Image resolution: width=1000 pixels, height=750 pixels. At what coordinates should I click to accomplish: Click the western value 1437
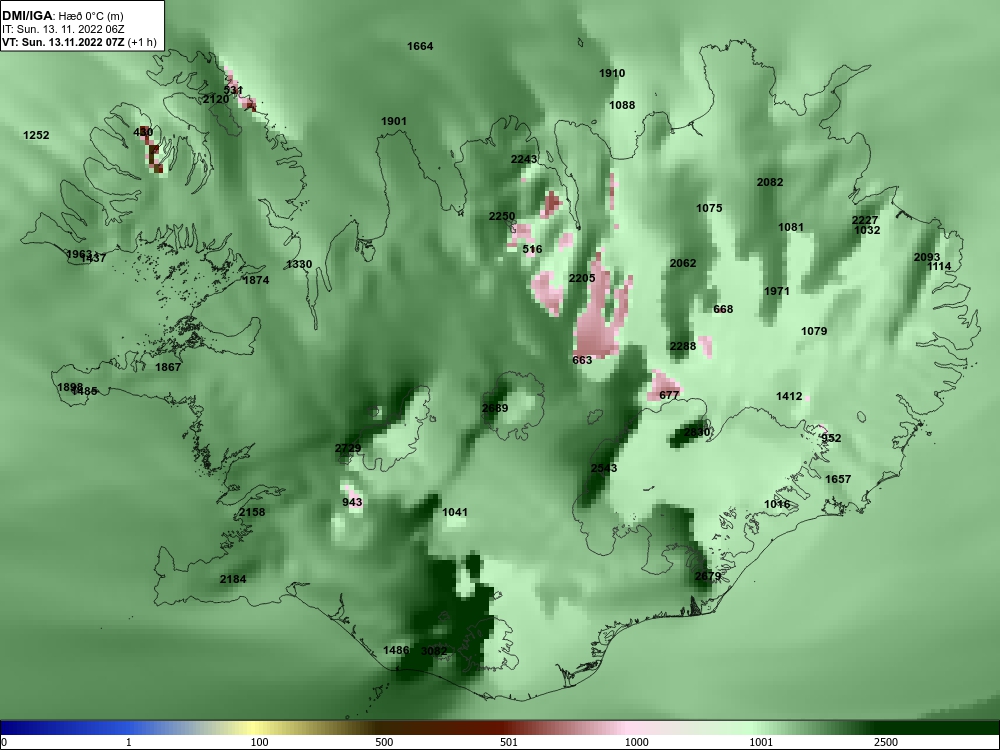pyautogui.click(x=93, y=258)
